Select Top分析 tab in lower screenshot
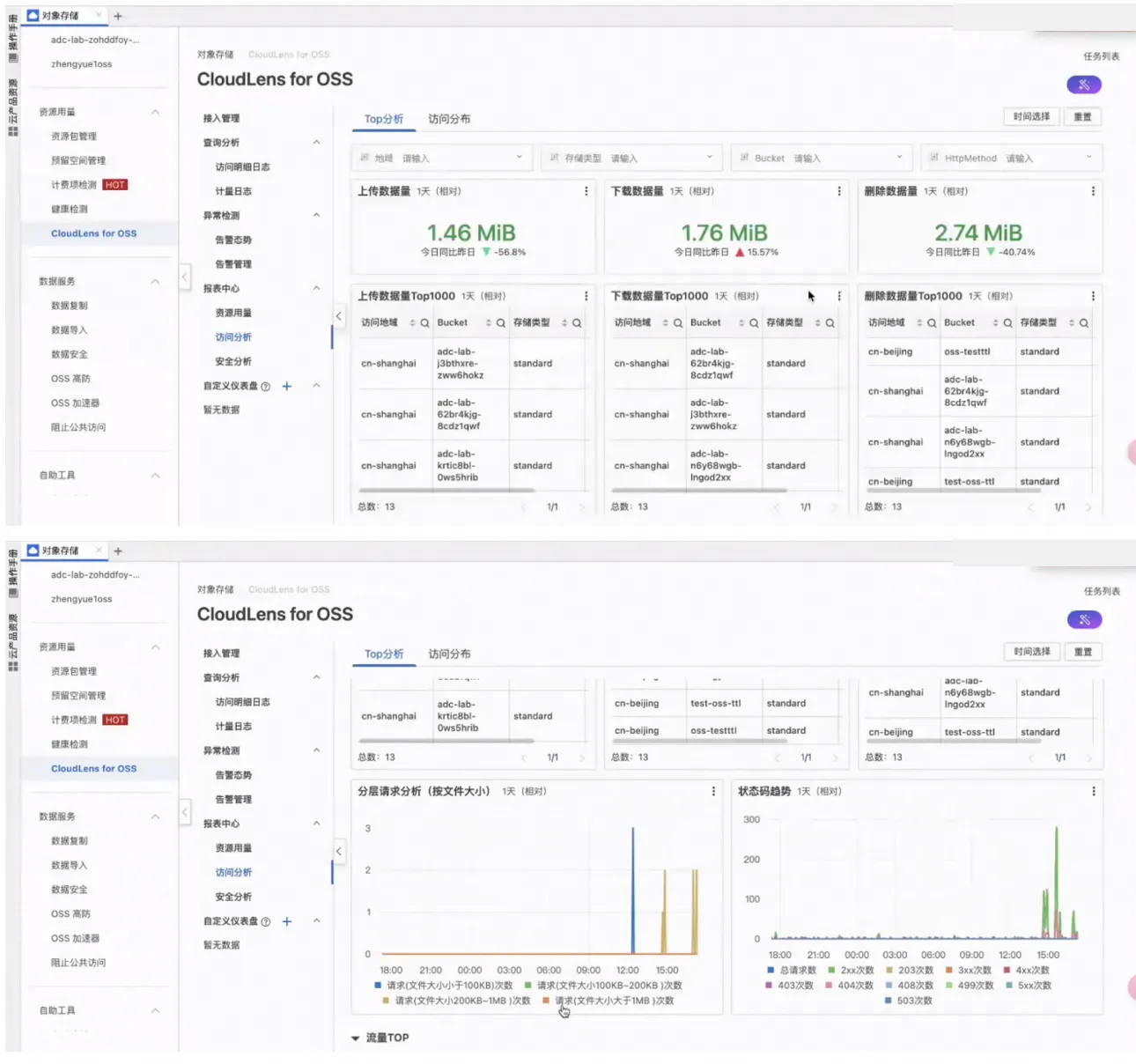The height and width of the screenshot is (1064, 1136). (384, 654)
